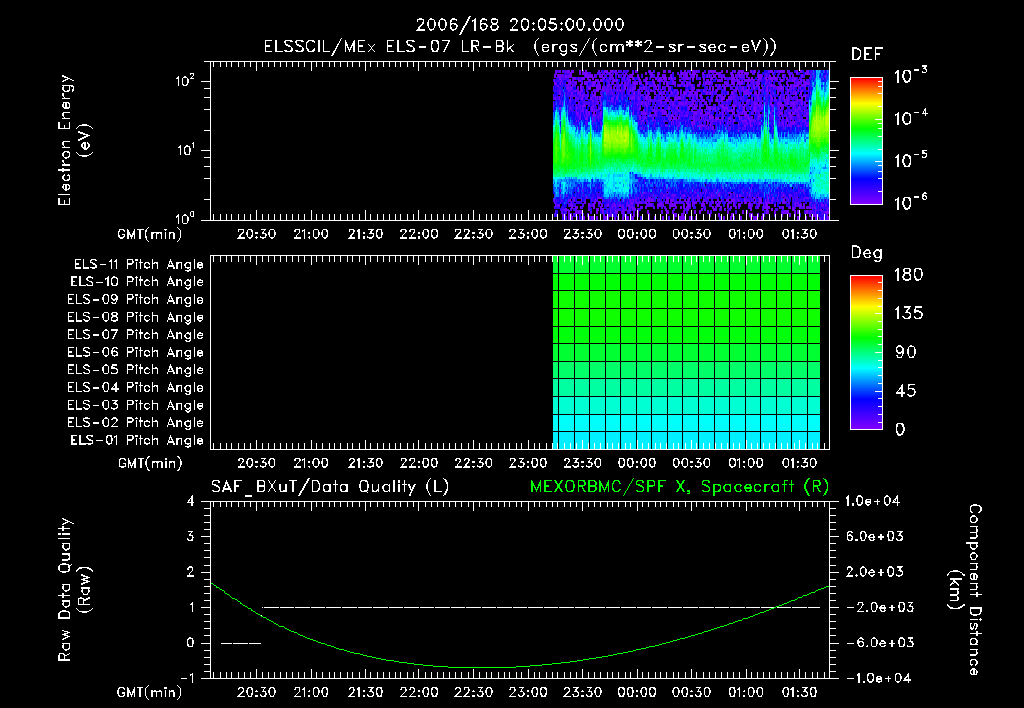
Task: Click the 1.0e+04 right axis value
Action: [873, 501]
